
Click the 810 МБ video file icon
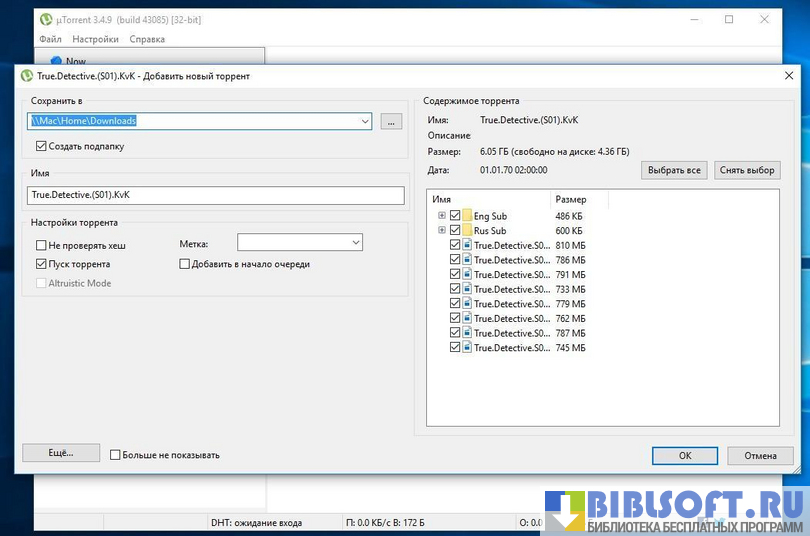[x=467, y=245]
